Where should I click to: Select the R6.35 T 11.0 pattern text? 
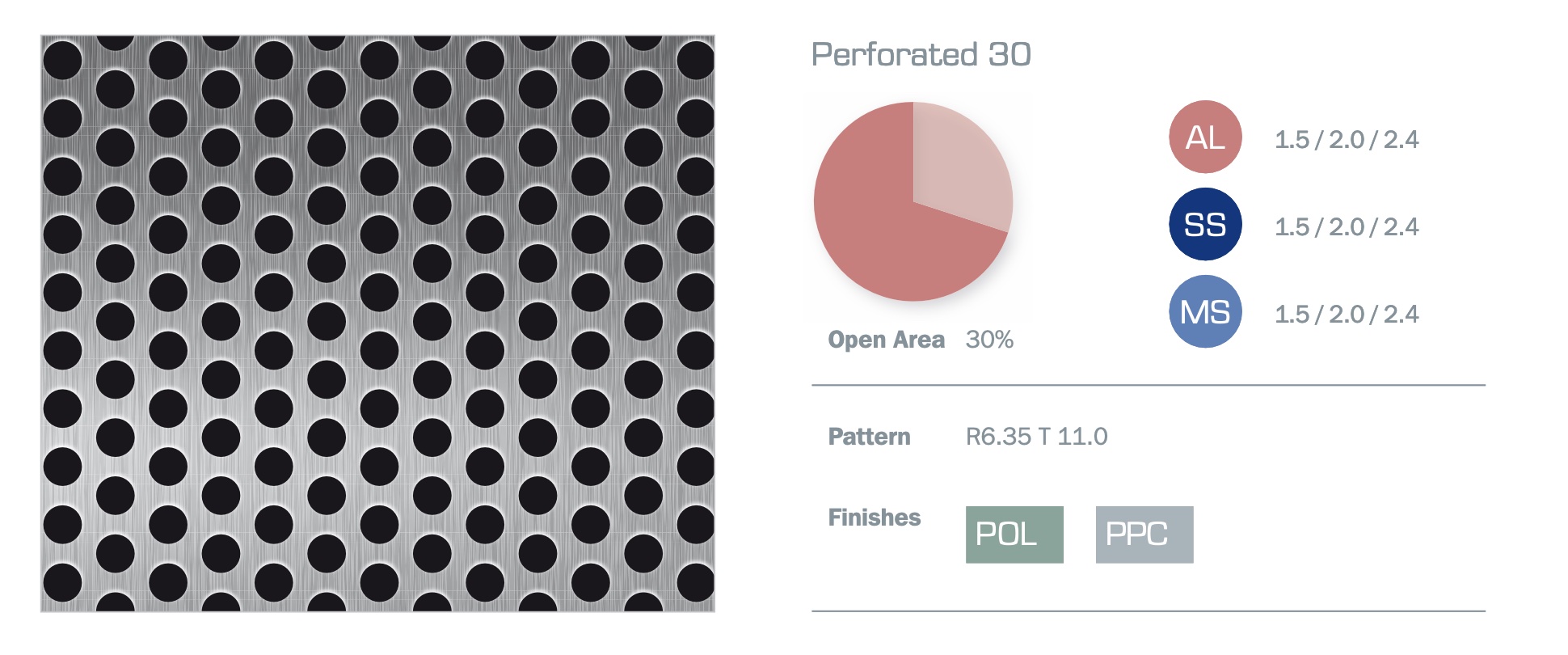tap(1036, 437)
